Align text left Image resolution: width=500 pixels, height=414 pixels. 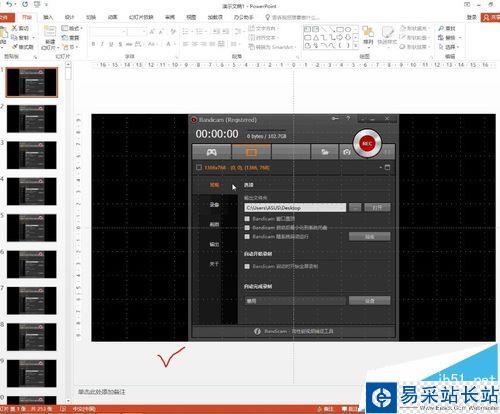186,44
